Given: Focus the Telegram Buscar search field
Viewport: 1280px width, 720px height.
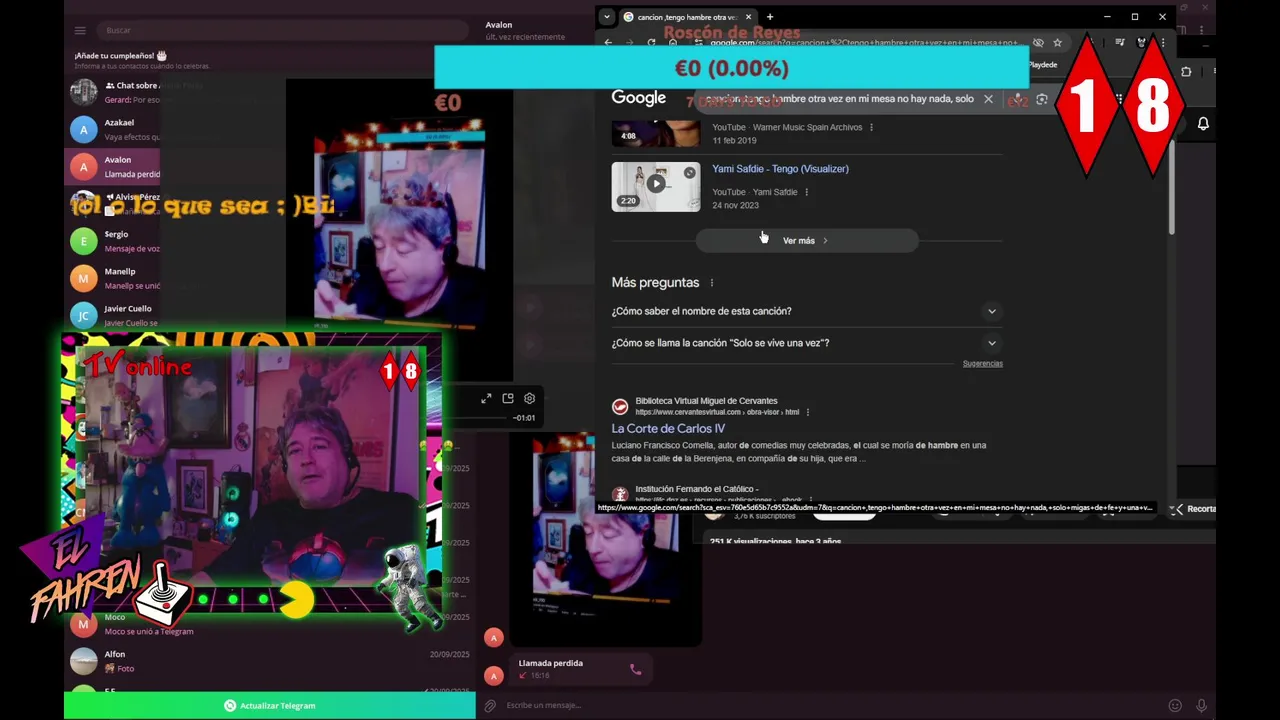Looking at the screenshot, I should 280,30.
